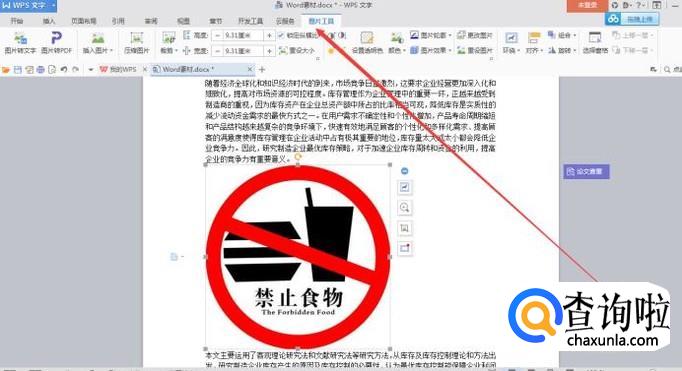
Task: Open the 选择窗格 selection pane
Action: [595, 43]
